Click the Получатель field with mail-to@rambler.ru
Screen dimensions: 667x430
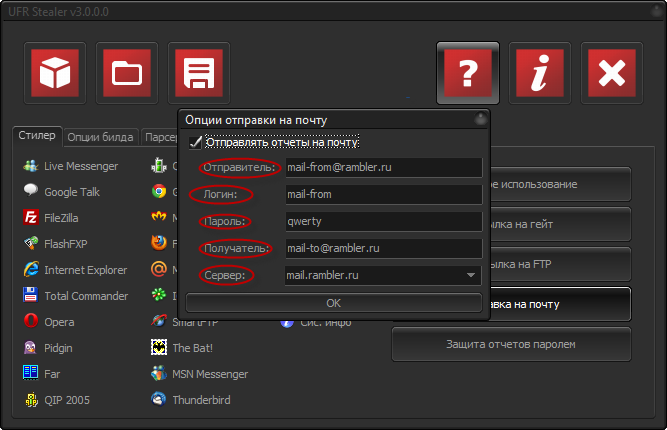point(384,248)
